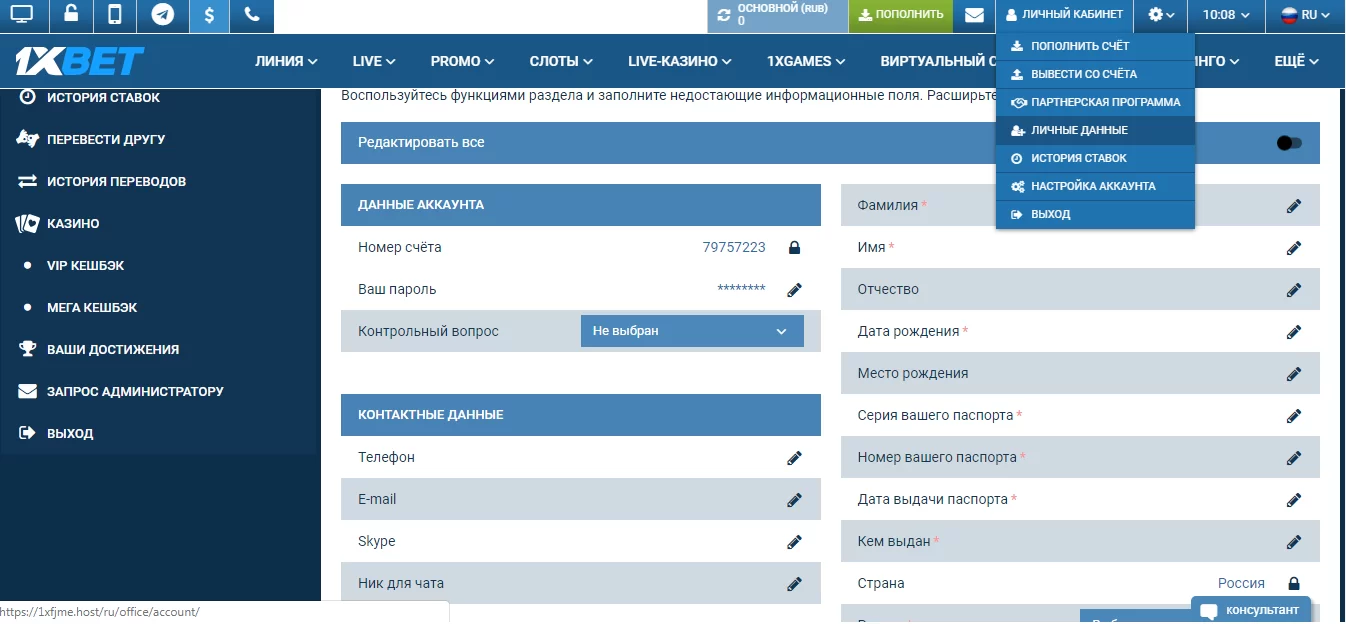Open the RU language selector
Screen dimensions: 1346x624
[1304, 16]
